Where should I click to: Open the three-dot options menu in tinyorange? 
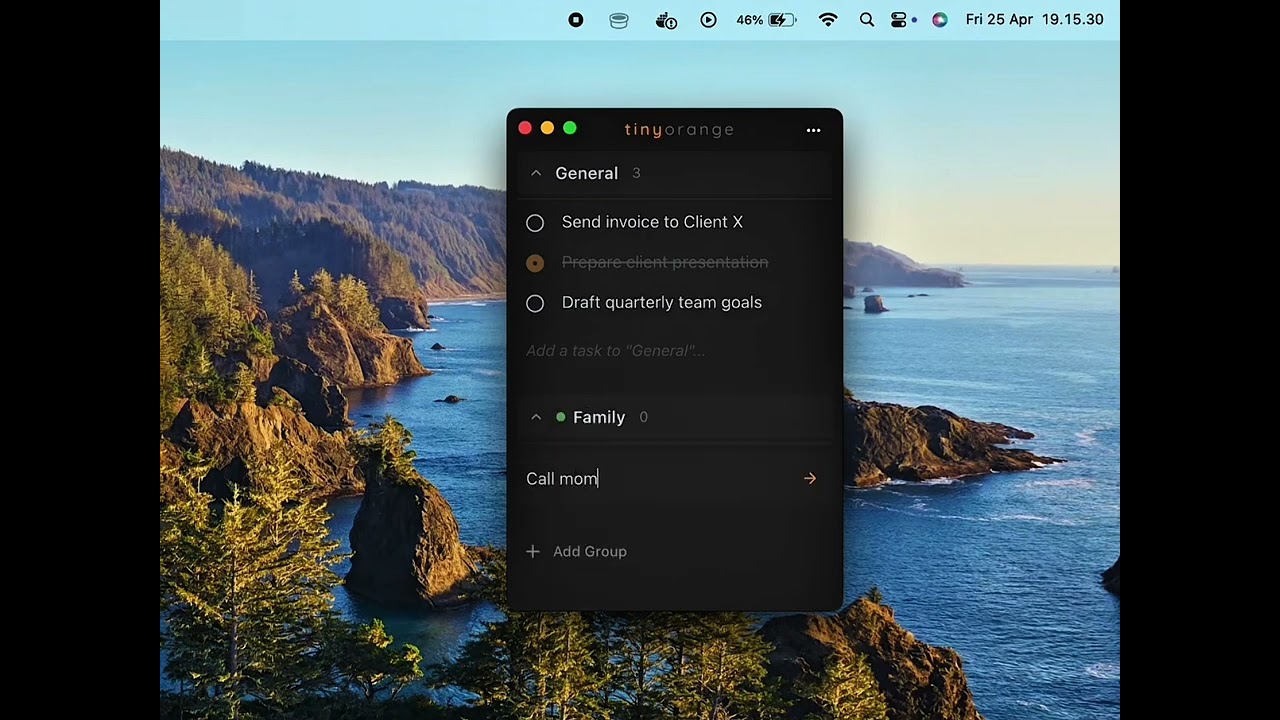coord(813,130)
